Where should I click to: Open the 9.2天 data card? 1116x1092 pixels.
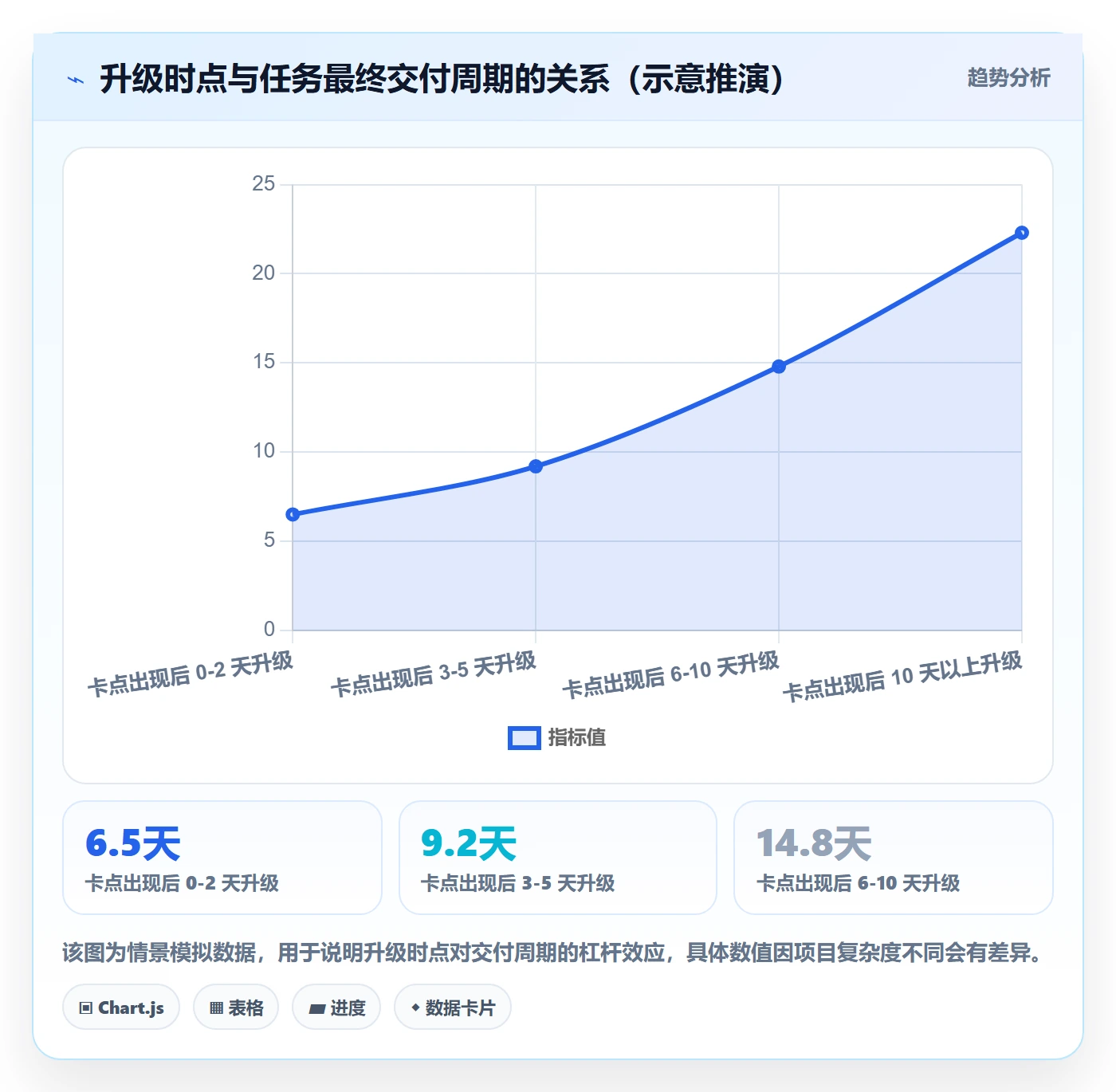click(x=558, y=858)
